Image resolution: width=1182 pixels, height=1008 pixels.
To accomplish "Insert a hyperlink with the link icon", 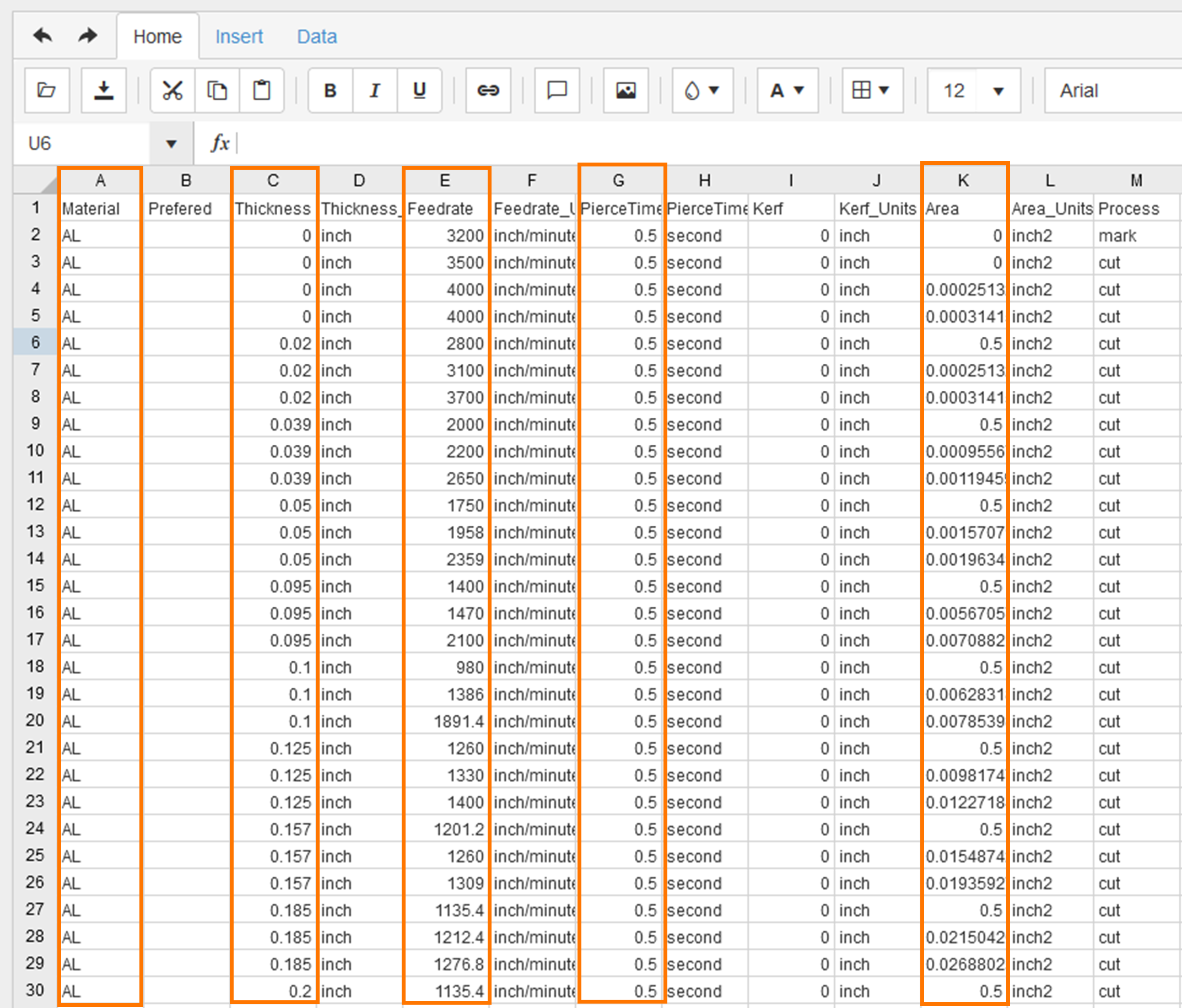I will pyautogui.click(x=488, y=90).
